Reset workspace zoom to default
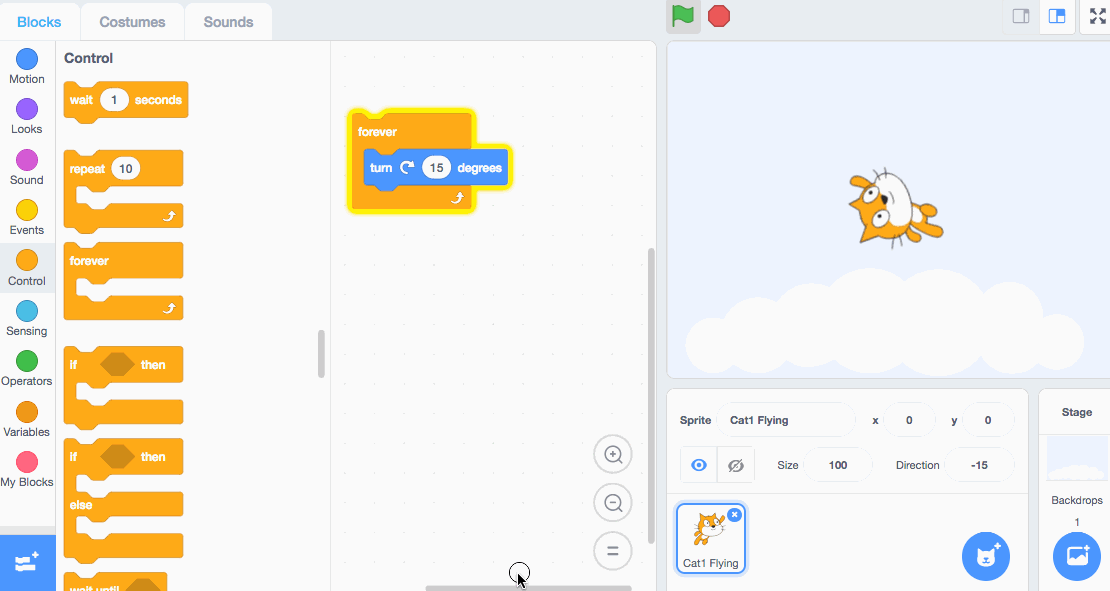The height and width of the screenshot is (591, 1110). coord(613,551)
